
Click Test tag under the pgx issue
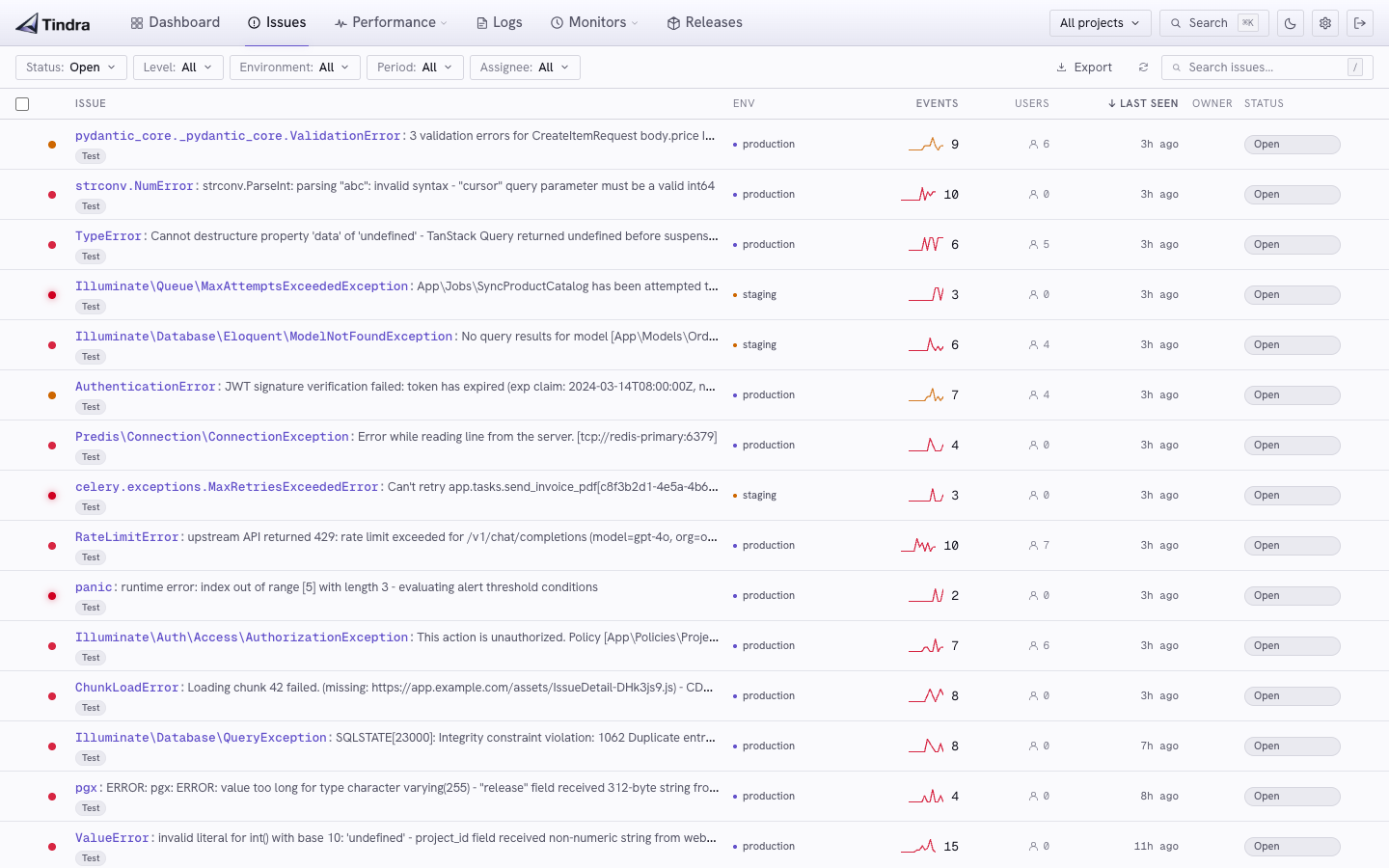click(x=91, y=808)
